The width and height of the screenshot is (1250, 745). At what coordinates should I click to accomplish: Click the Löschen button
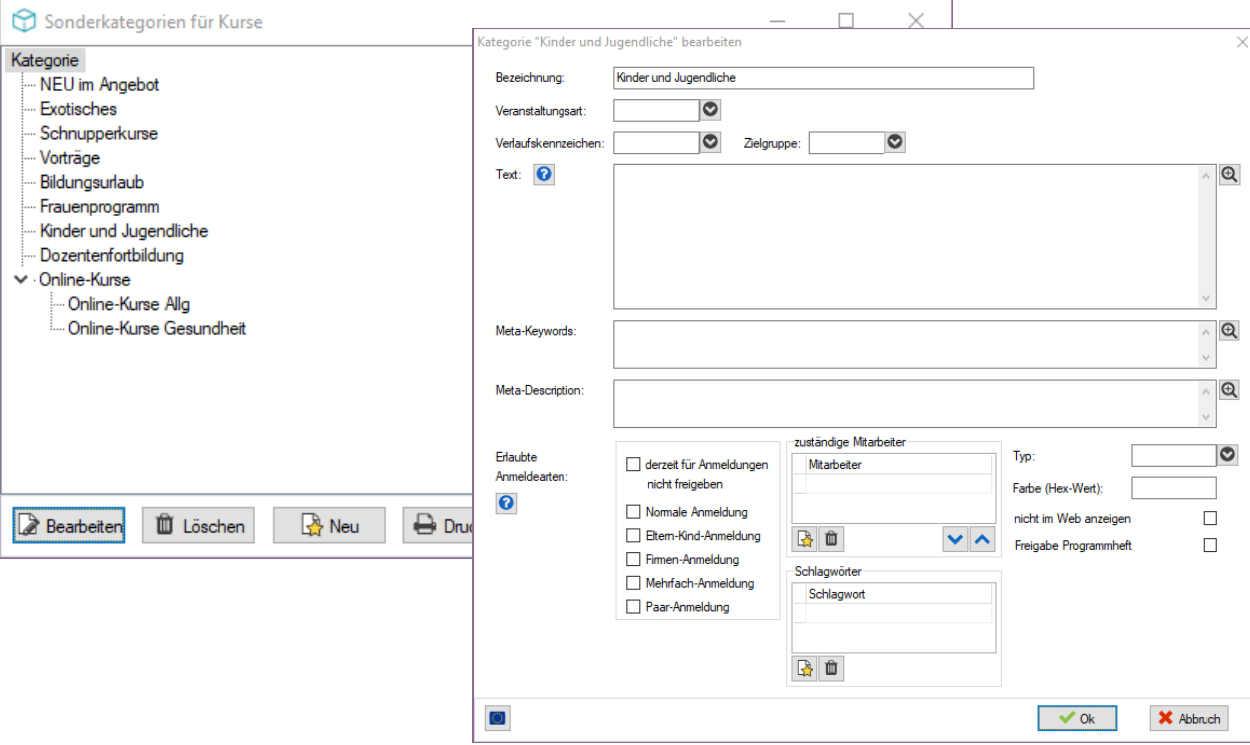[199, 526]
